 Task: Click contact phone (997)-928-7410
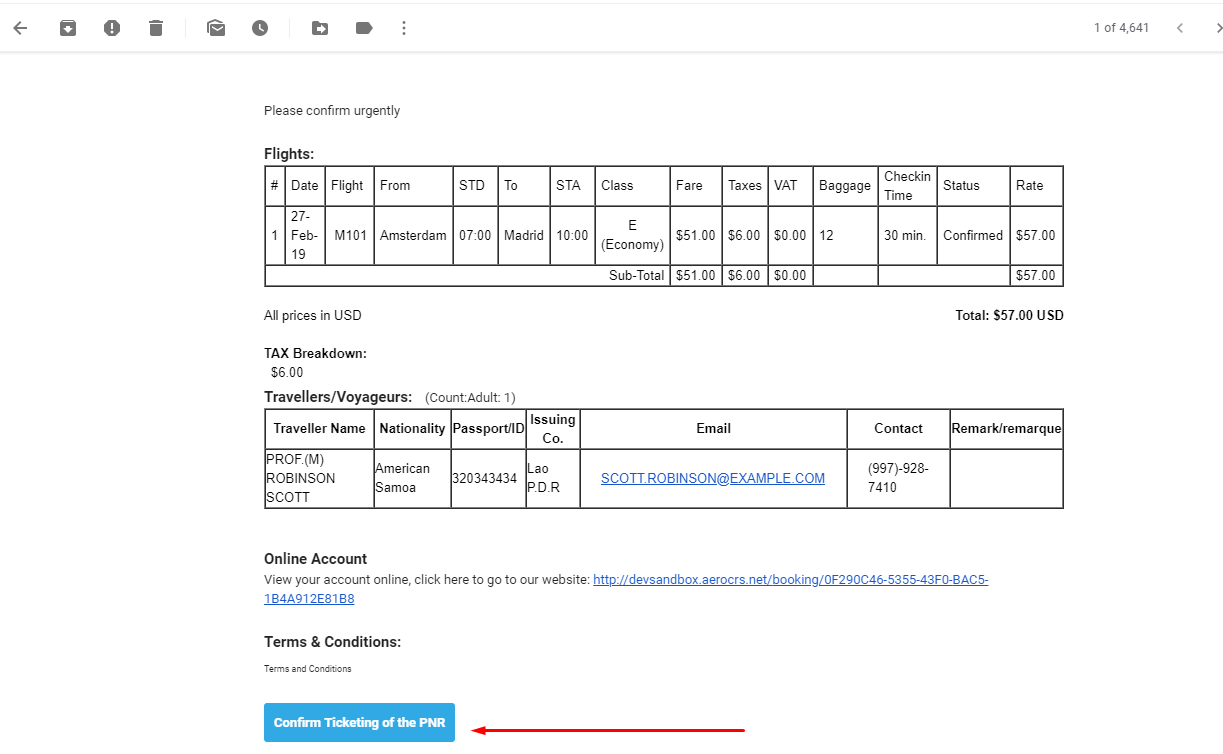coord(898,479)
